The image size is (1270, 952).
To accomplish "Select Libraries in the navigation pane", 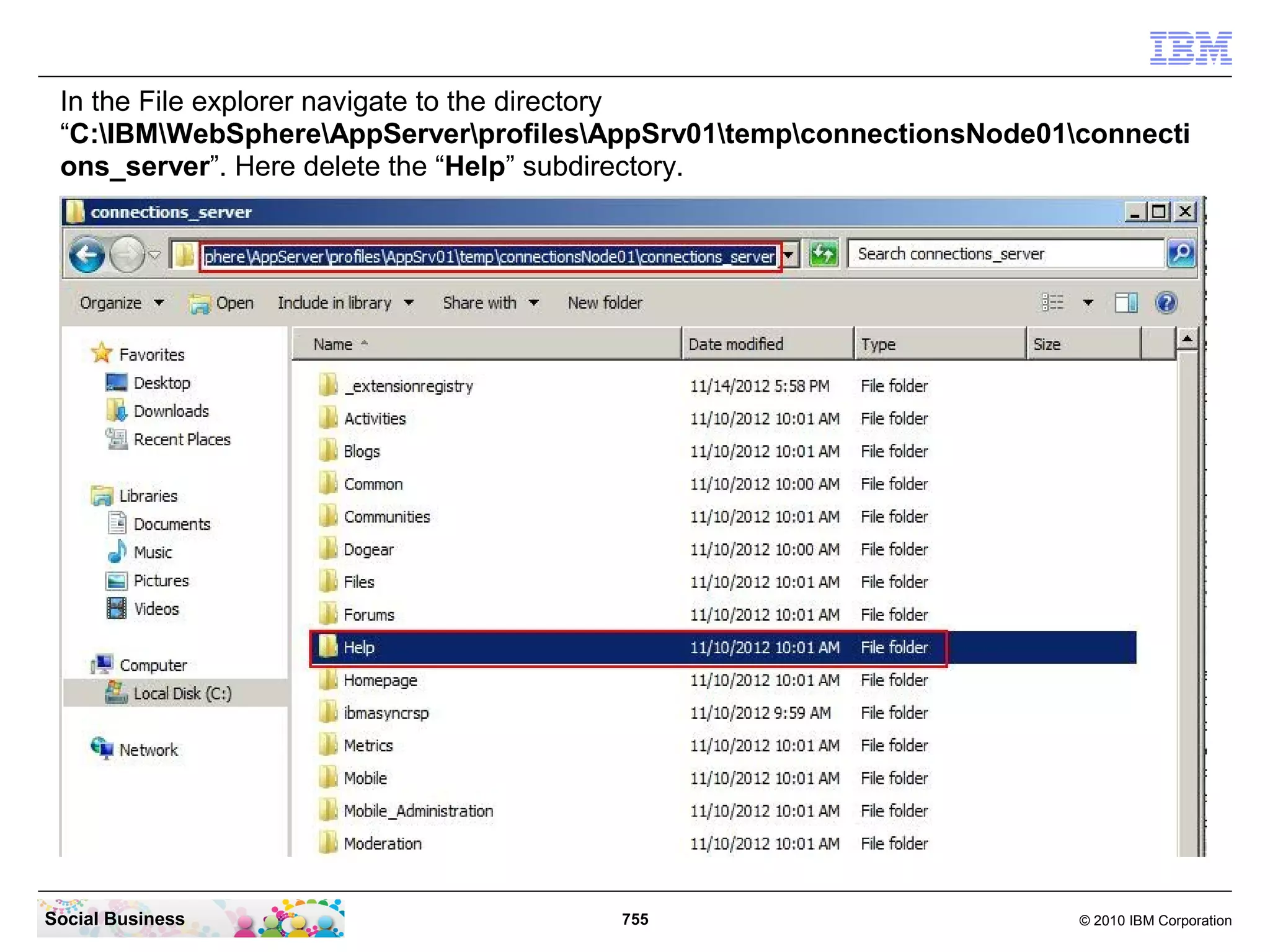I will tap(148, 496).
